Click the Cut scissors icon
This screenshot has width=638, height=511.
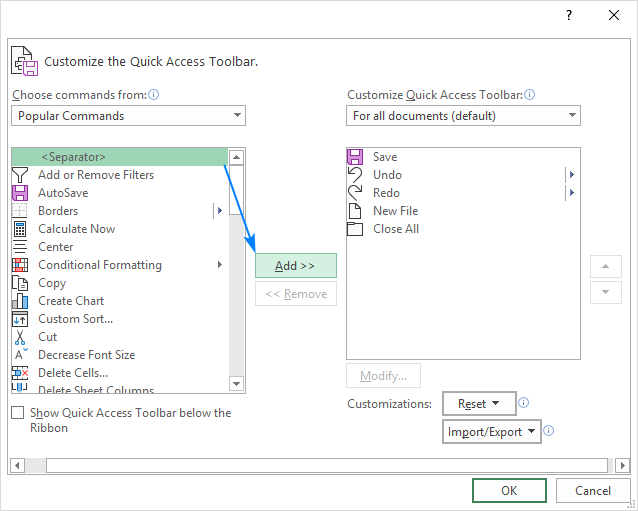point(20,337)
